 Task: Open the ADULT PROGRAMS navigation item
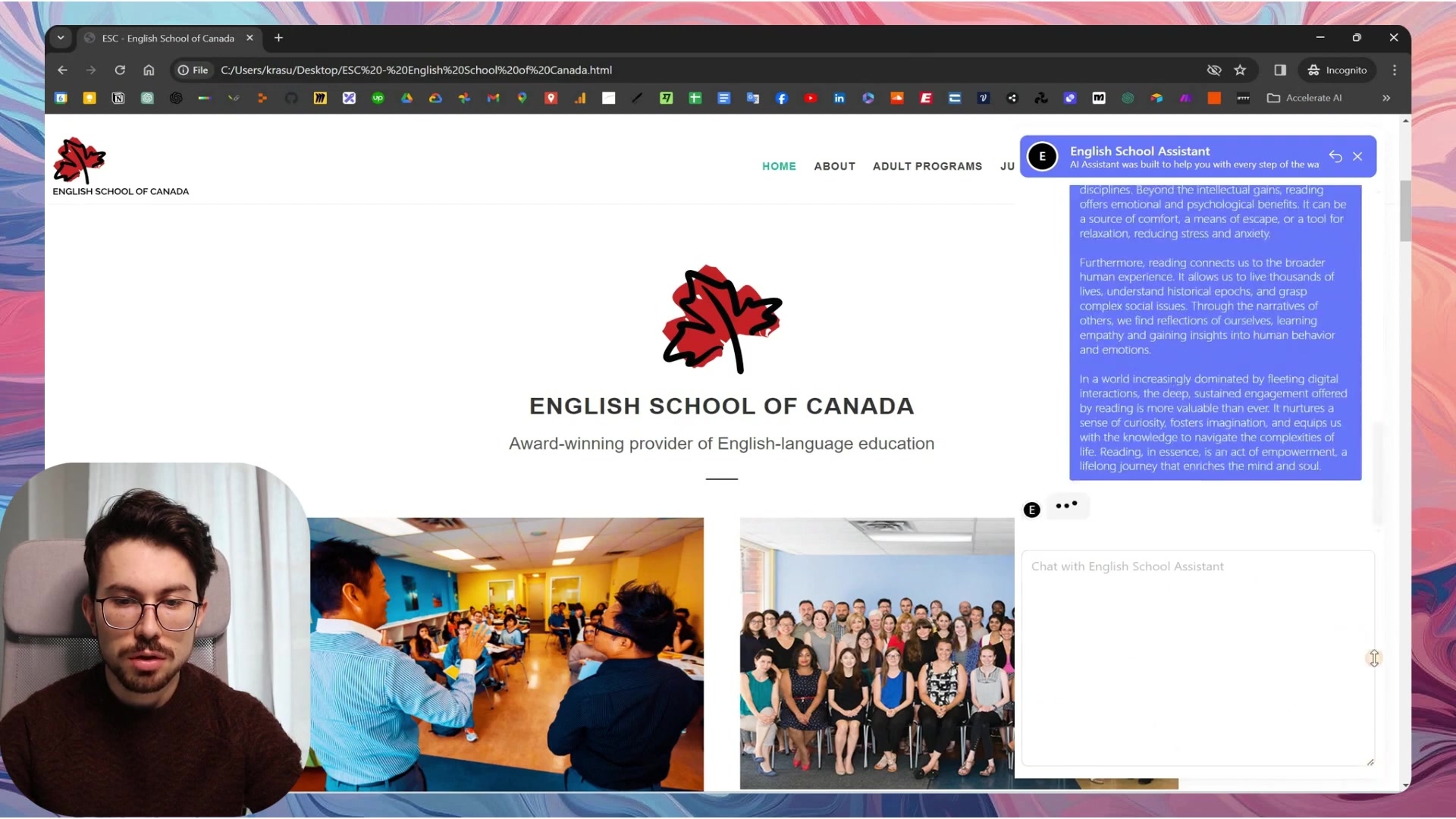tap(927, 166)
